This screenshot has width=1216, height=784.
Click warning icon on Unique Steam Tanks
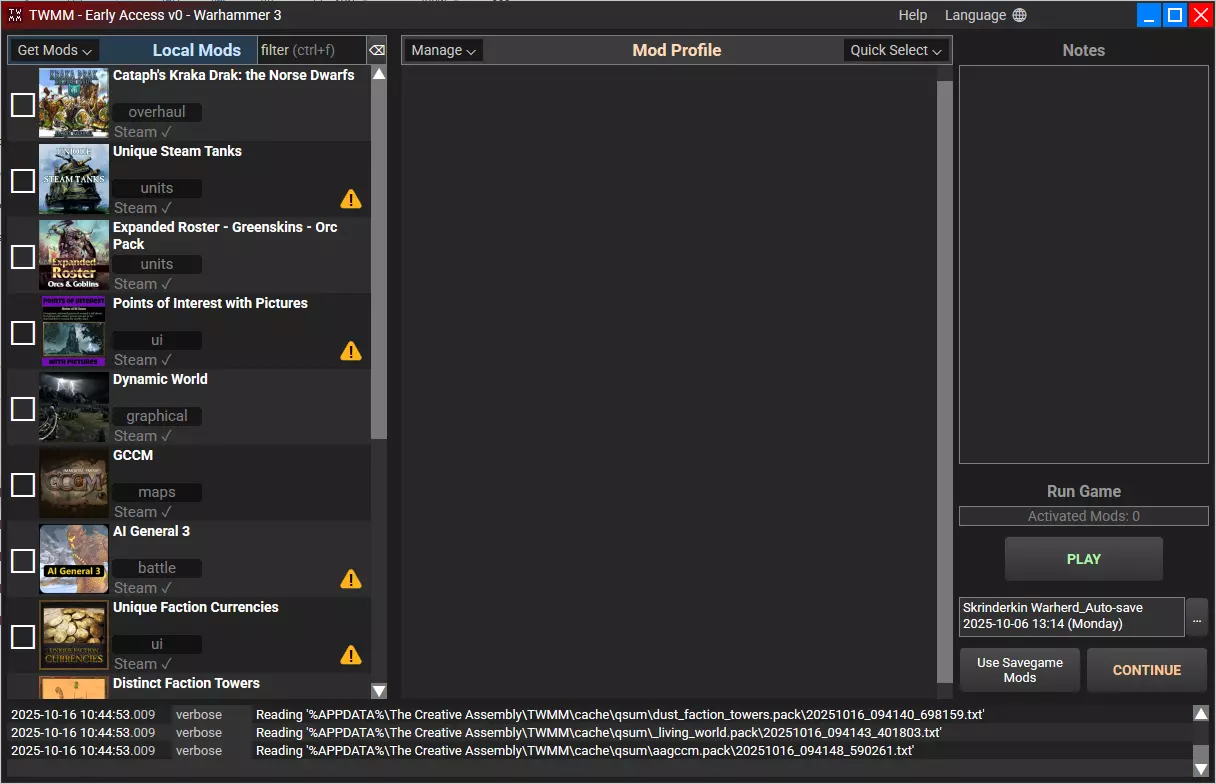pyautogui.click(x=351, y=199)
